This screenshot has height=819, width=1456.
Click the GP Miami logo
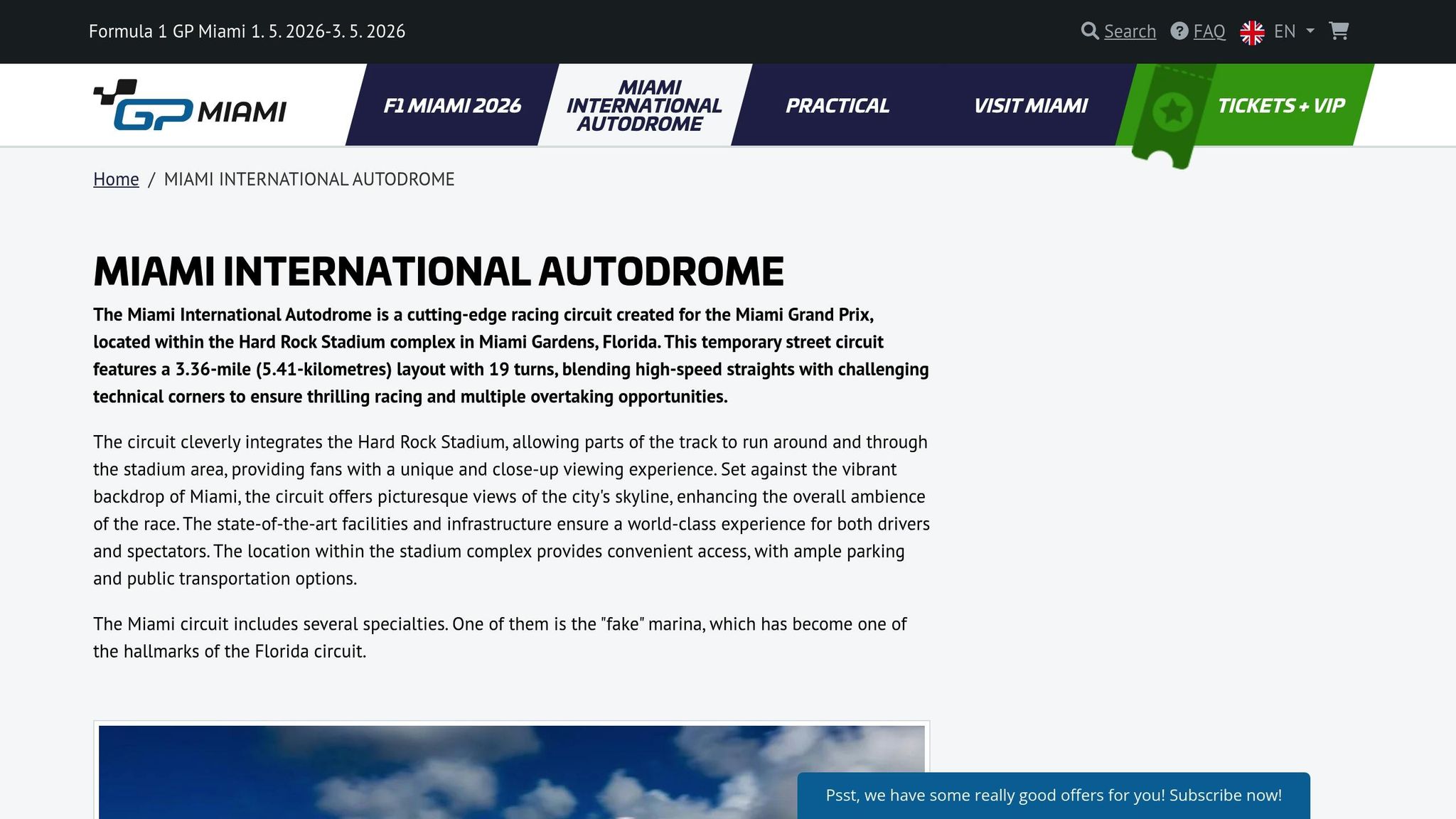pyautogui.click(x=190, y=105)
